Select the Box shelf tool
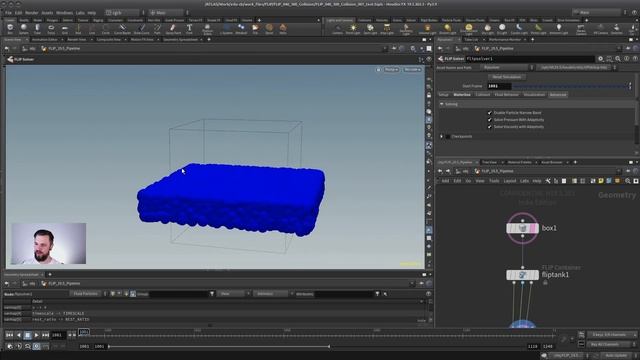The width and height of the screenshot is (640, 360). (x=10, y=29)
